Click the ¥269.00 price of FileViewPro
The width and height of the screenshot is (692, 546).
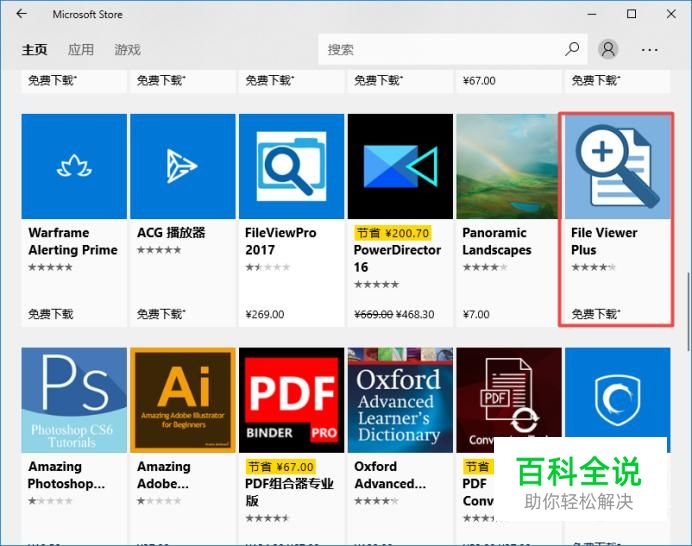coord(265,314)
